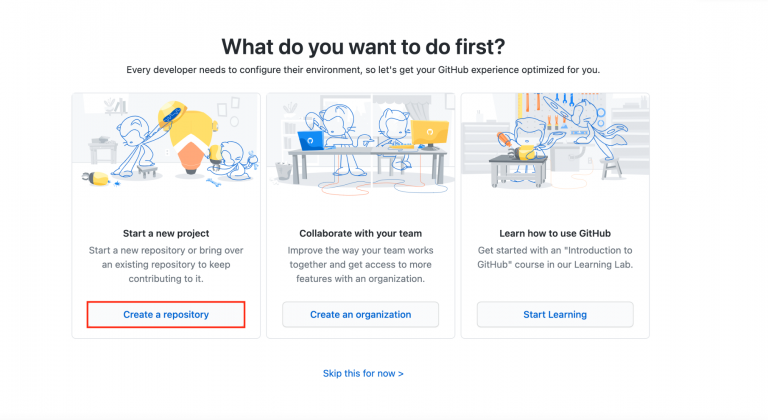Open the Collaborate with your team illustration
The image size is (768, 420).
coord(360,142)
